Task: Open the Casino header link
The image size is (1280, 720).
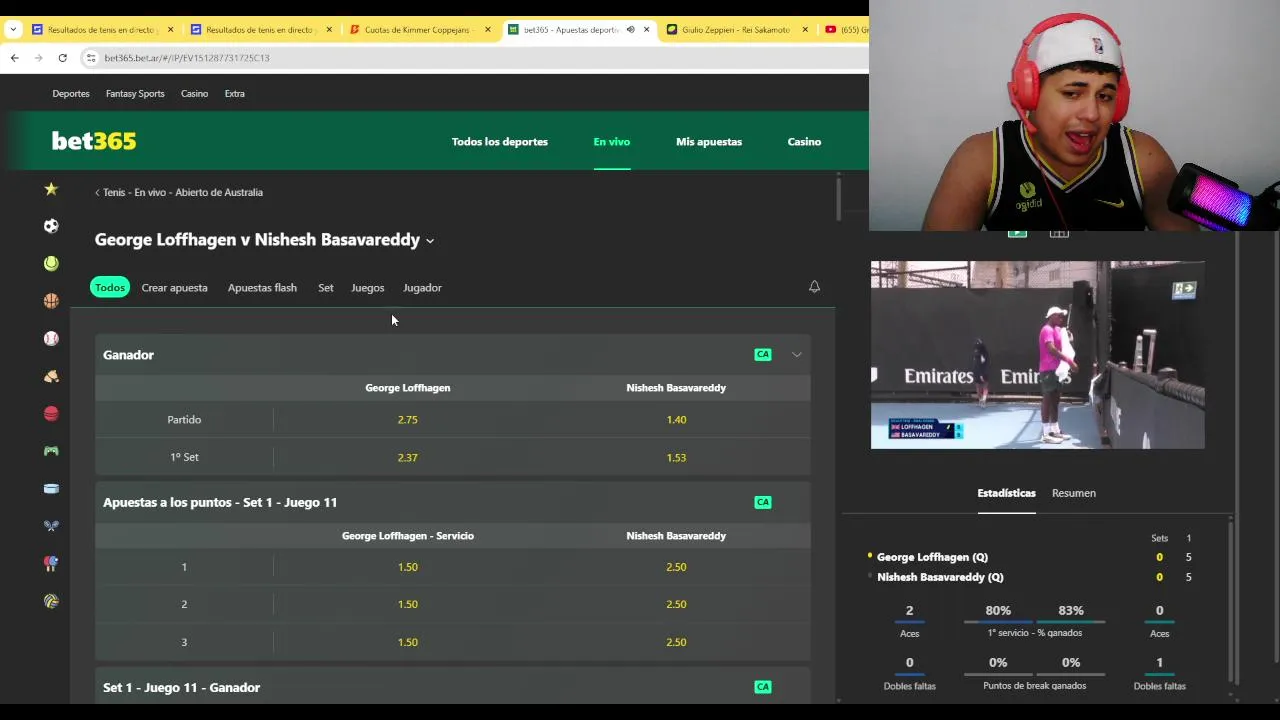Action: point(804,141)
